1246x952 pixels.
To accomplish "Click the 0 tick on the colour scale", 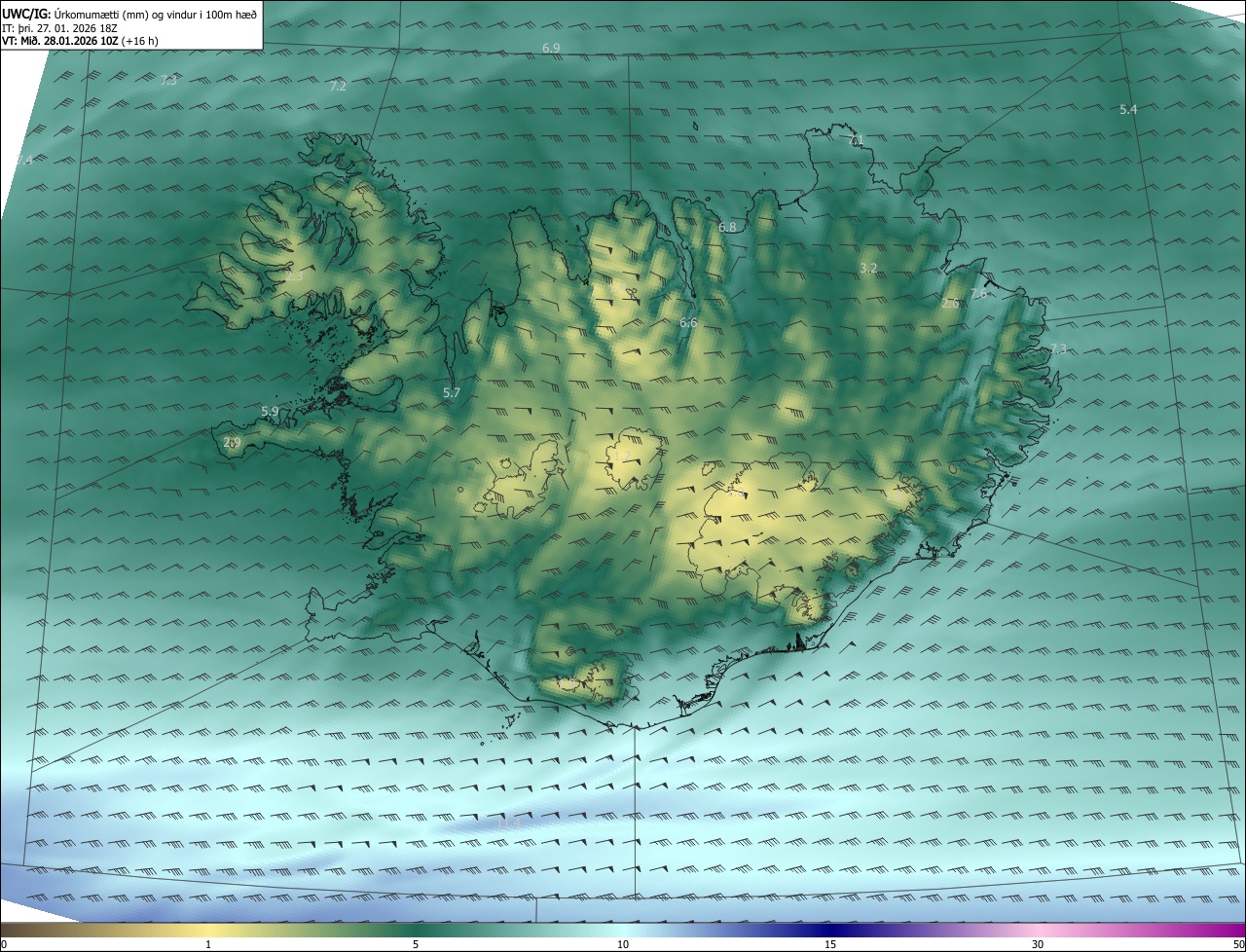I will pyautogui.click(x=4, y=944).
